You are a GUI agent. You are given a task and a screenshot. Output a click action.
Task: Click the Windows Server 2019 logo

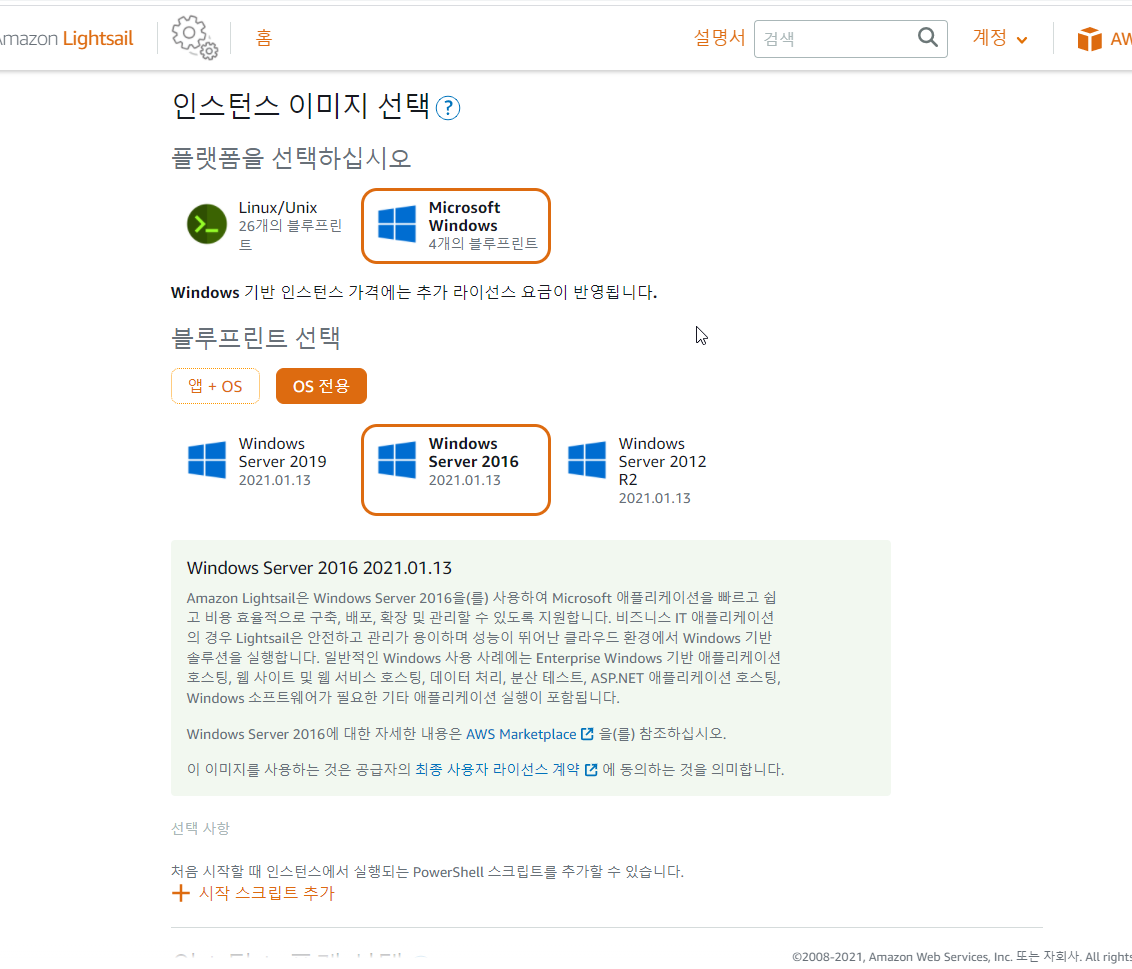click(x=207, y=460)
